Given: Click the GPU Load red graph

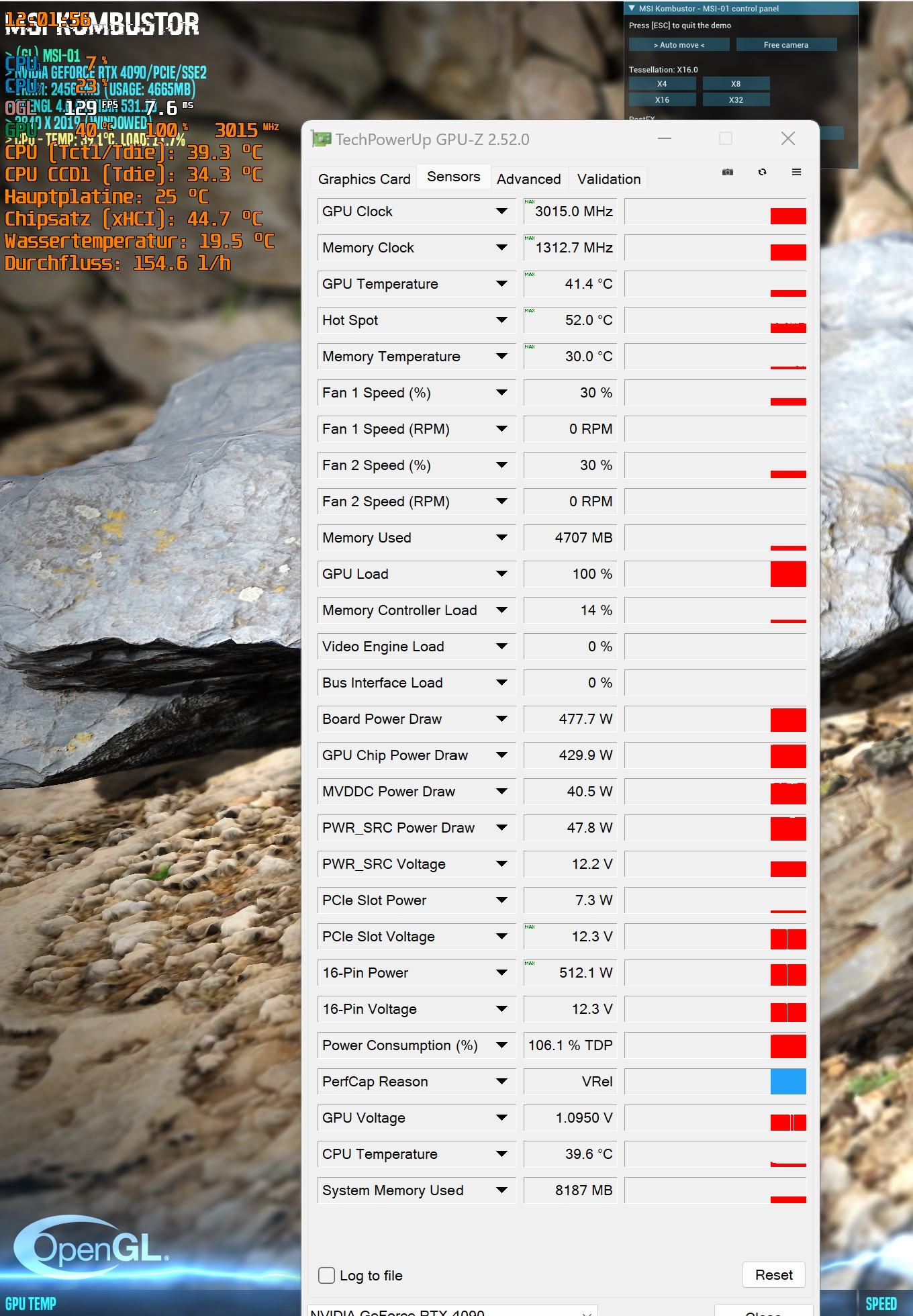Looking at the screenshot, I should pyautogui.click(x=788, y=574).
